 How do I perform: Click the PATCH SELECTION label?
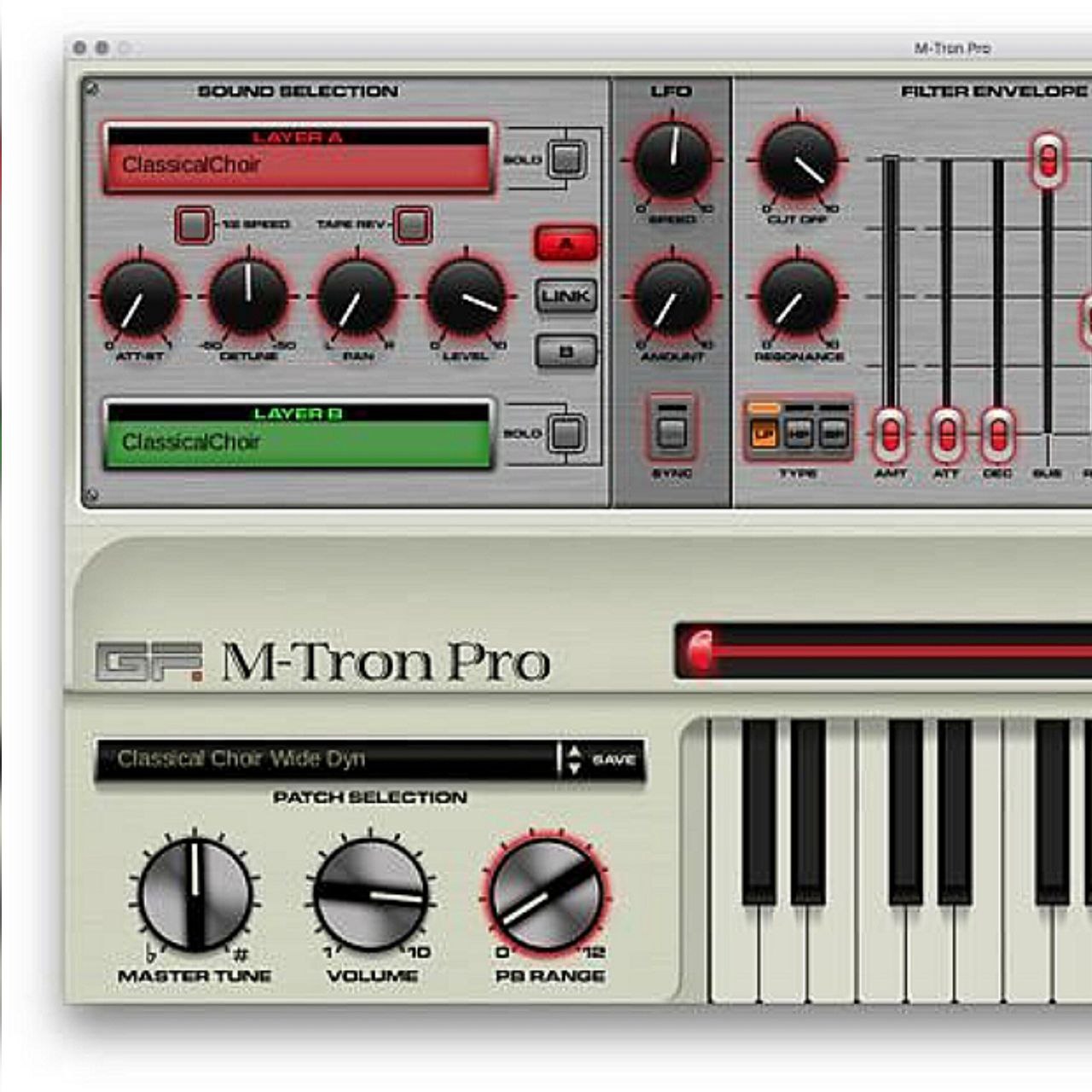pyautogui.click(x=369, y=798)
